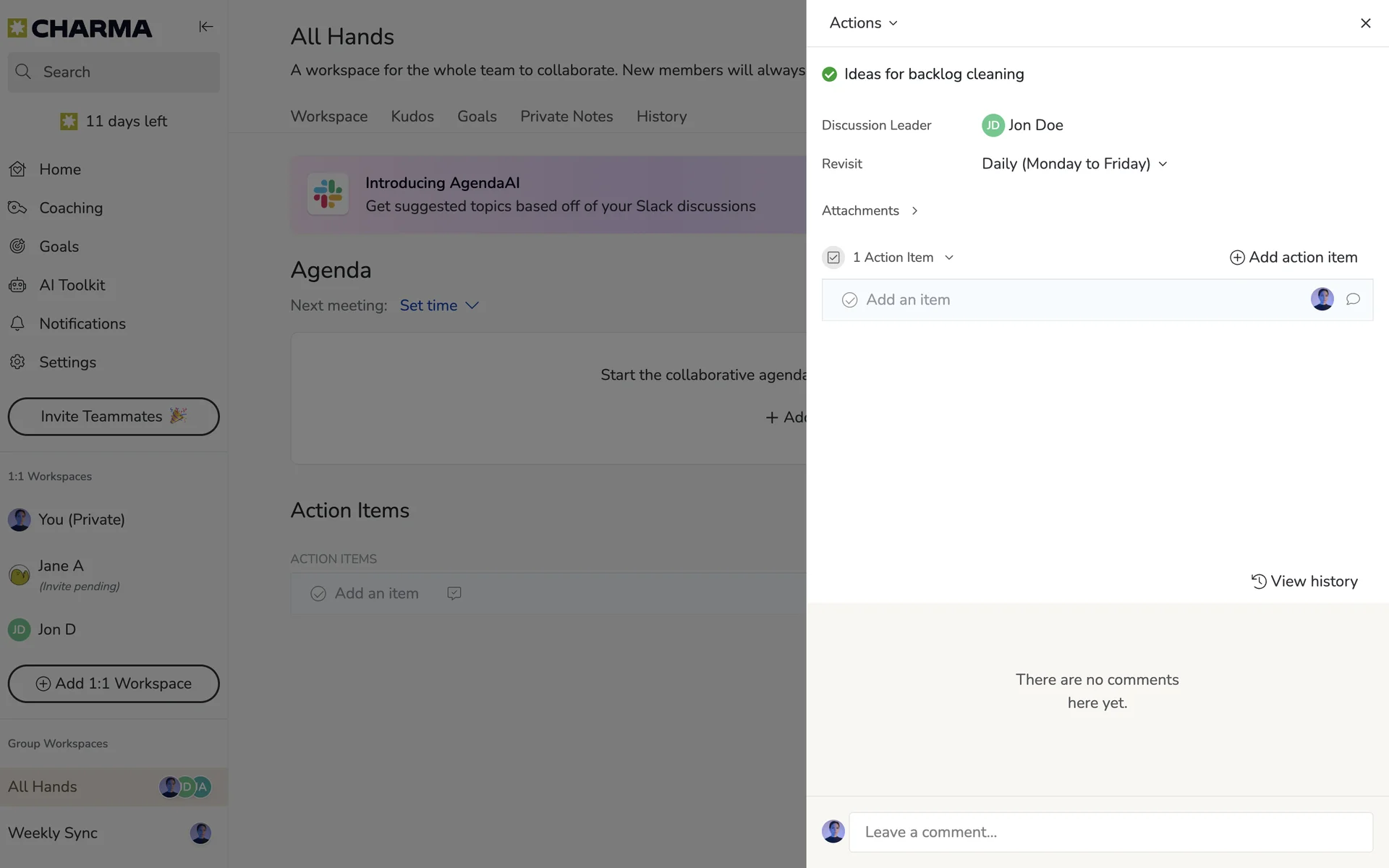Click the assignee avatar on the action item row
1389x868 pixels.
[1322, 299]
